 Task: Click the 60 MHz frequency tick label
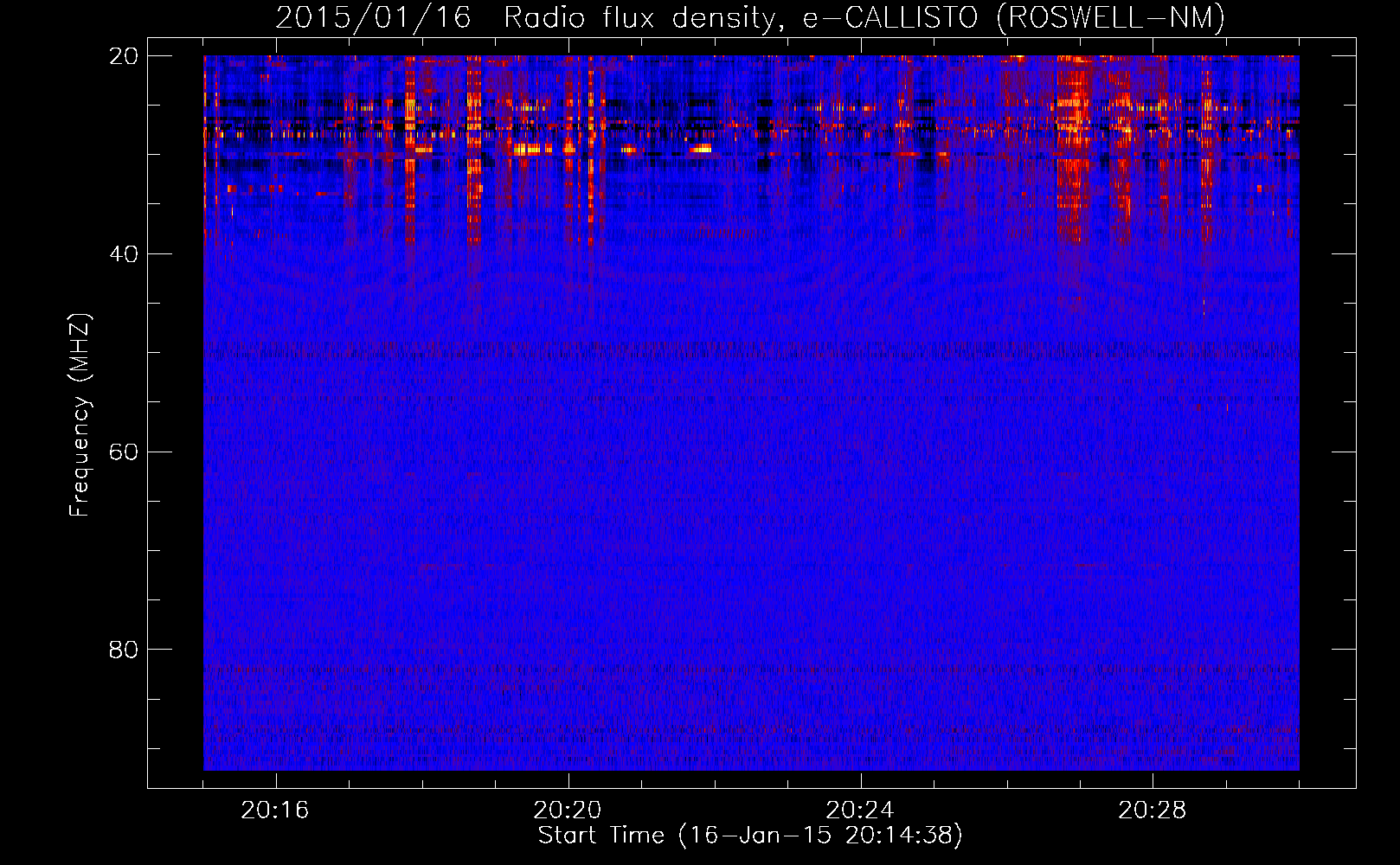pos(124,452)
